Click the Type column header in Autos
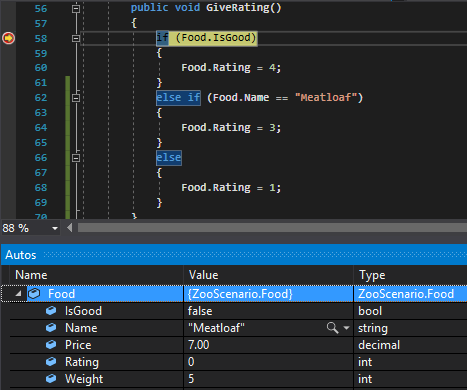467x390 pixels. click(372, 275)
